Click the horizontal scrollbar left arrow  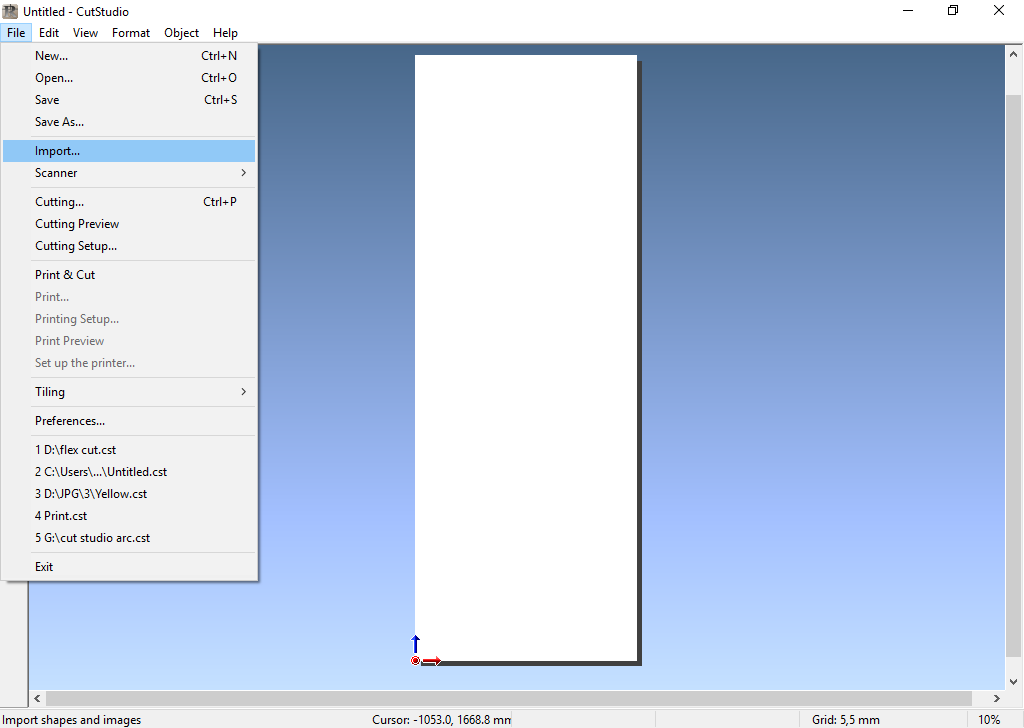(x=37, y=699)
